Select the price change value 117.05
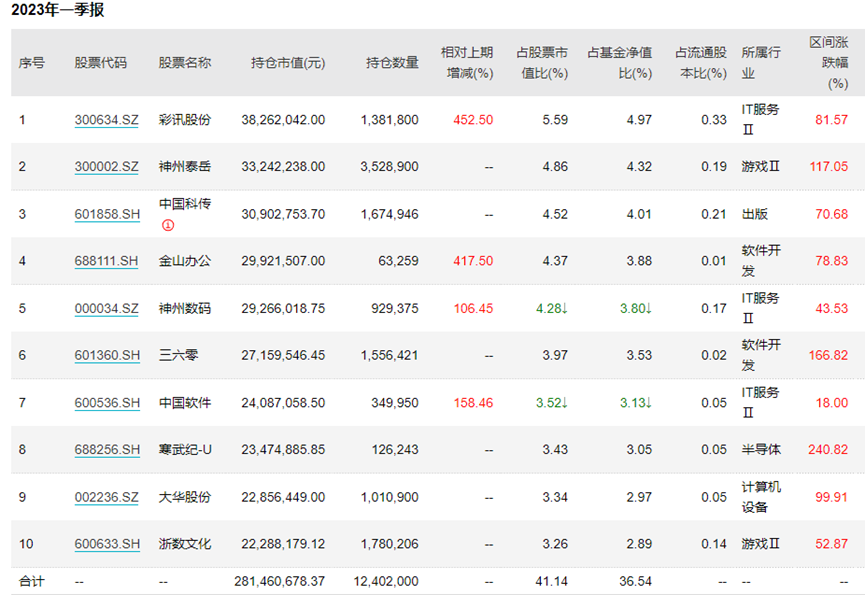 (x=829, y=167)
